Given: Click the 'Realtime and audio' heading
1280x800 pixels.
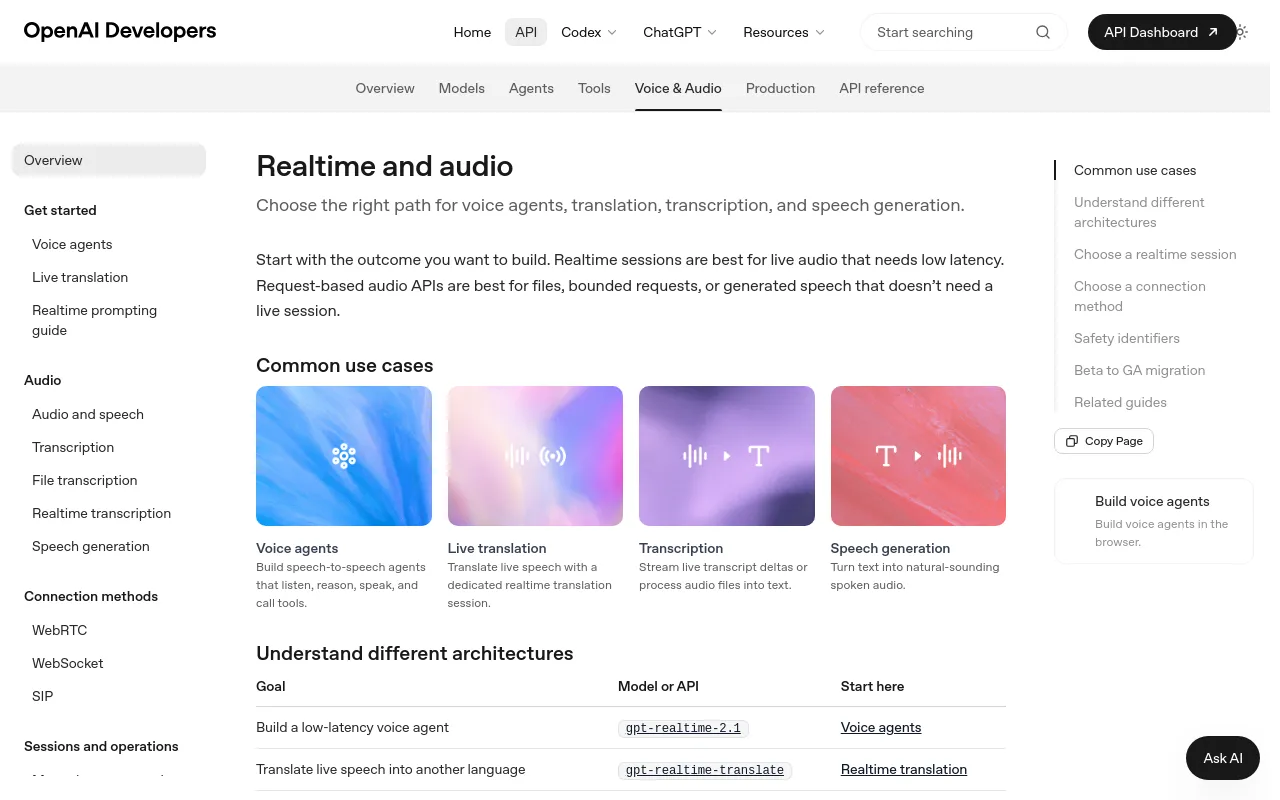Looking at the screenshot, I should (x=385, y=166).
